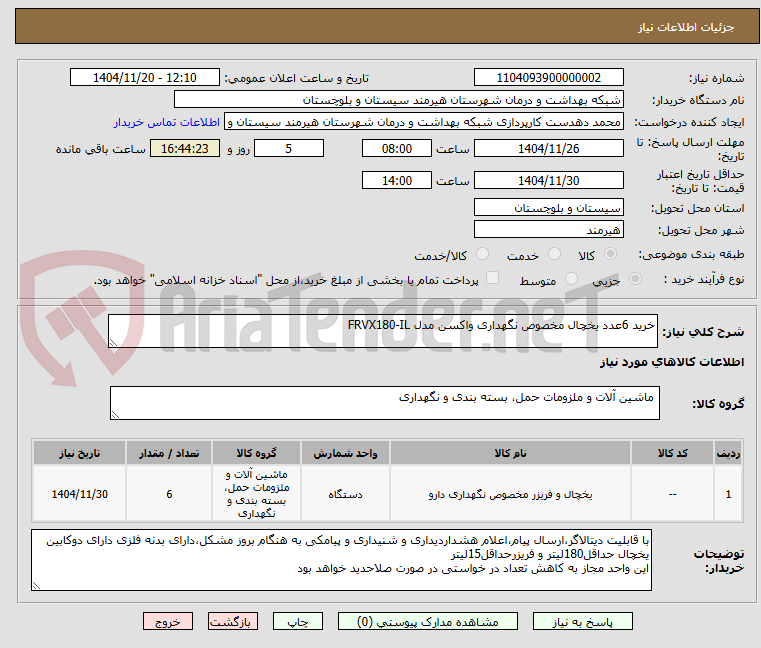
Task: Click the quantity cell showing 6
Action: pos(169,494)
